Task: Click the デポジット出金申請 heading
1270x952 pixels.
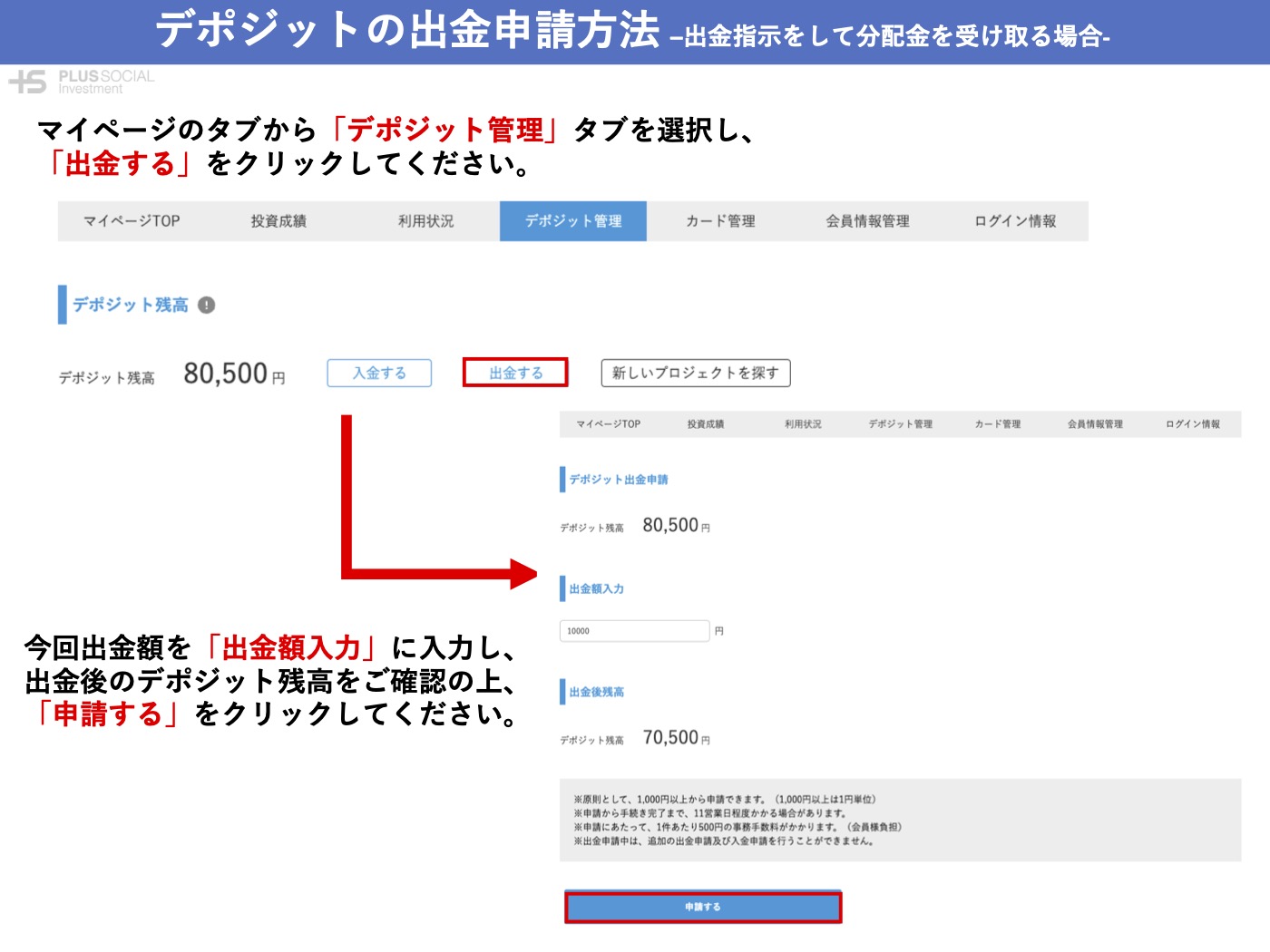Action: click(x=619, y=480)
